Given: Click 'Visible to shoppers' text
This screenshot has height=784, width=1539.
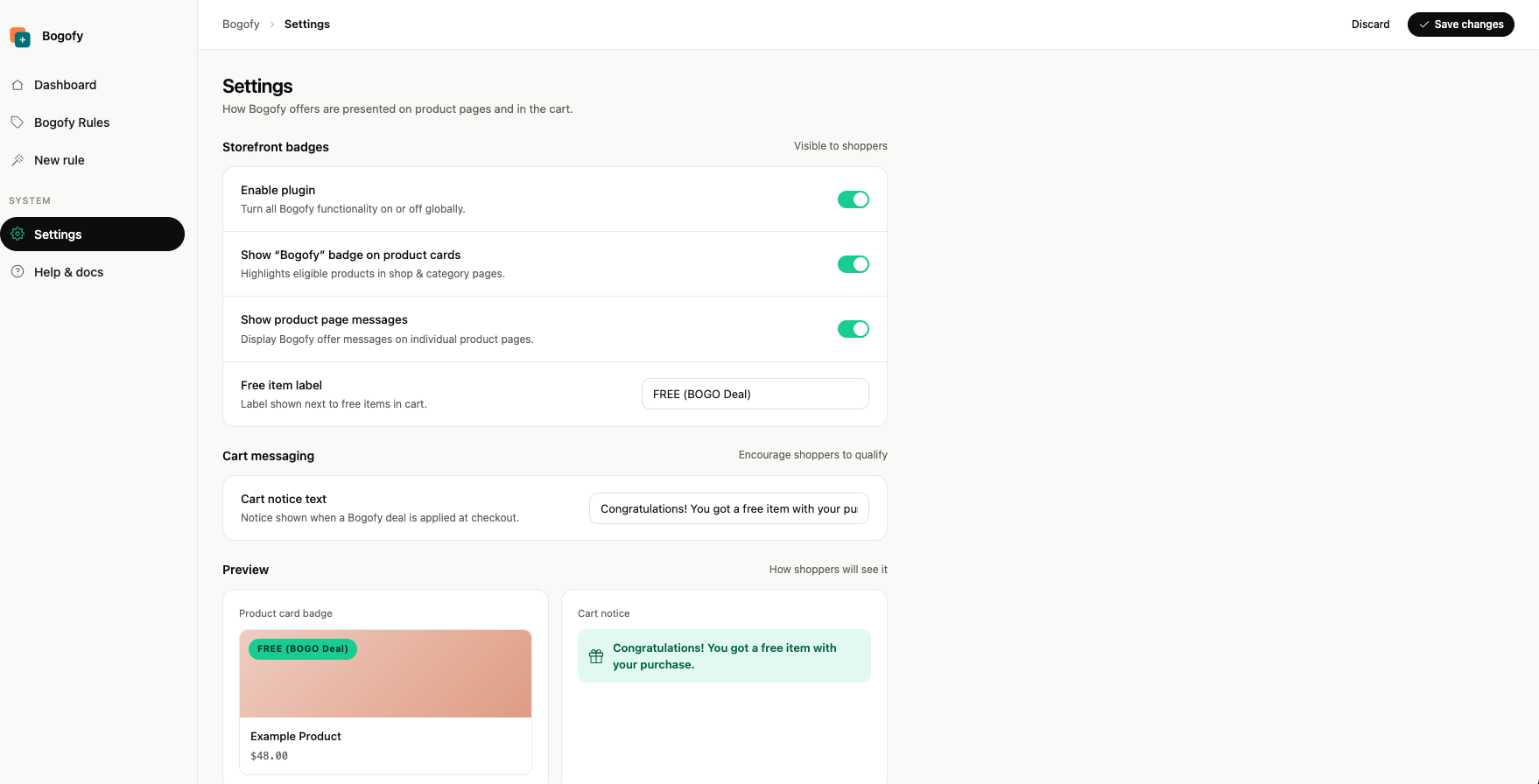Looking at the screenshot, I should point(840,146).
